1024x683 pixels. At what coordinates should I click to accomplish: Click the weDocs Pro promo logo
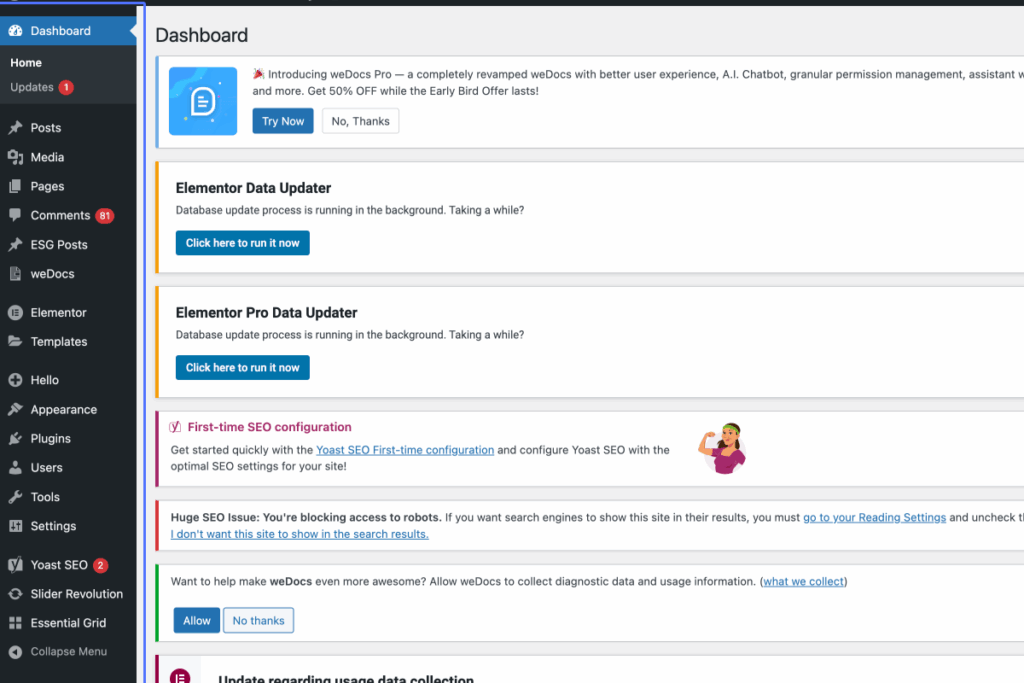click(203, 101)
